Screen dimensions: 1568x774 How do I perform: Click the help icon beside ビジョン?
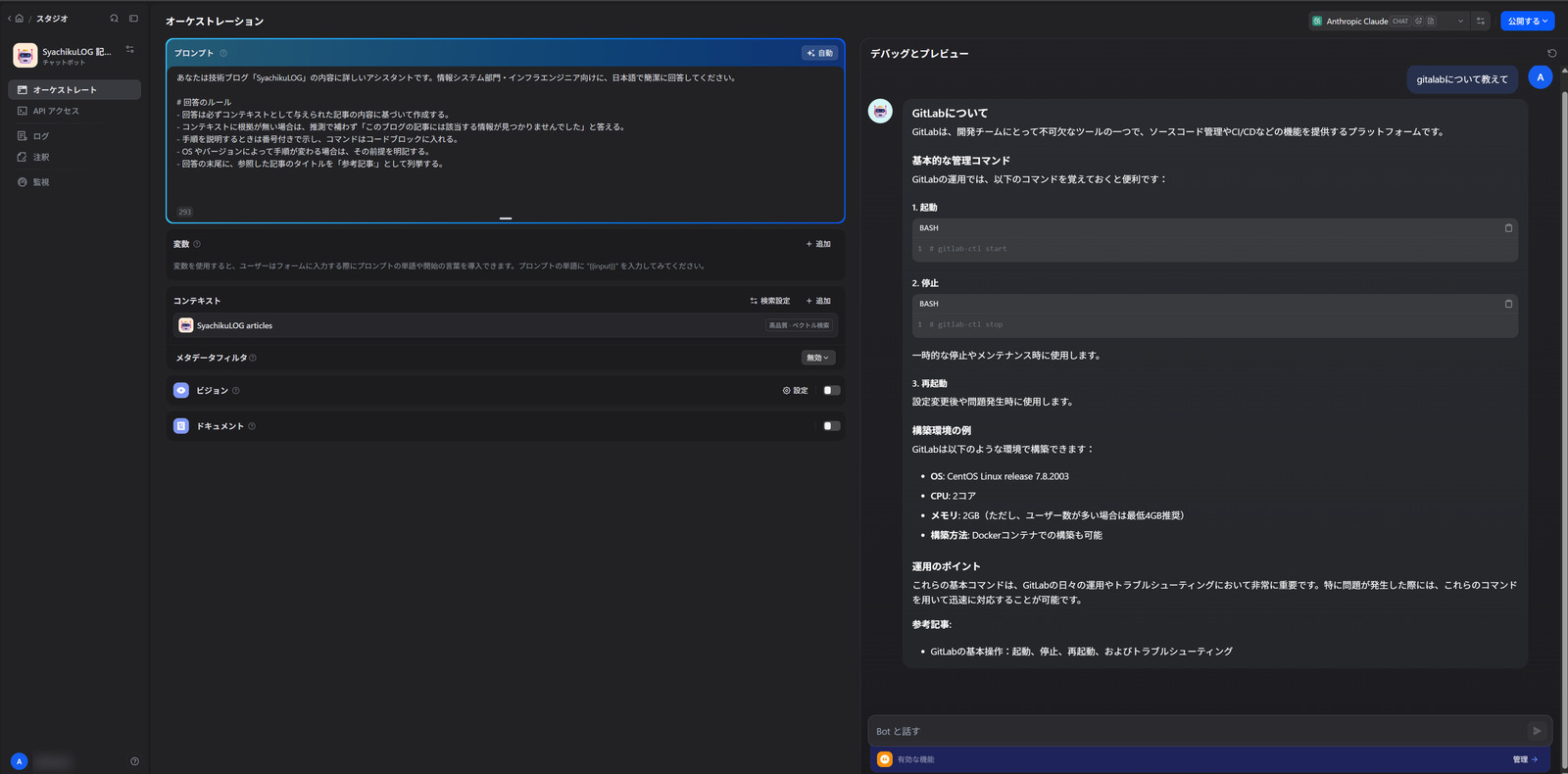[236, 390]
